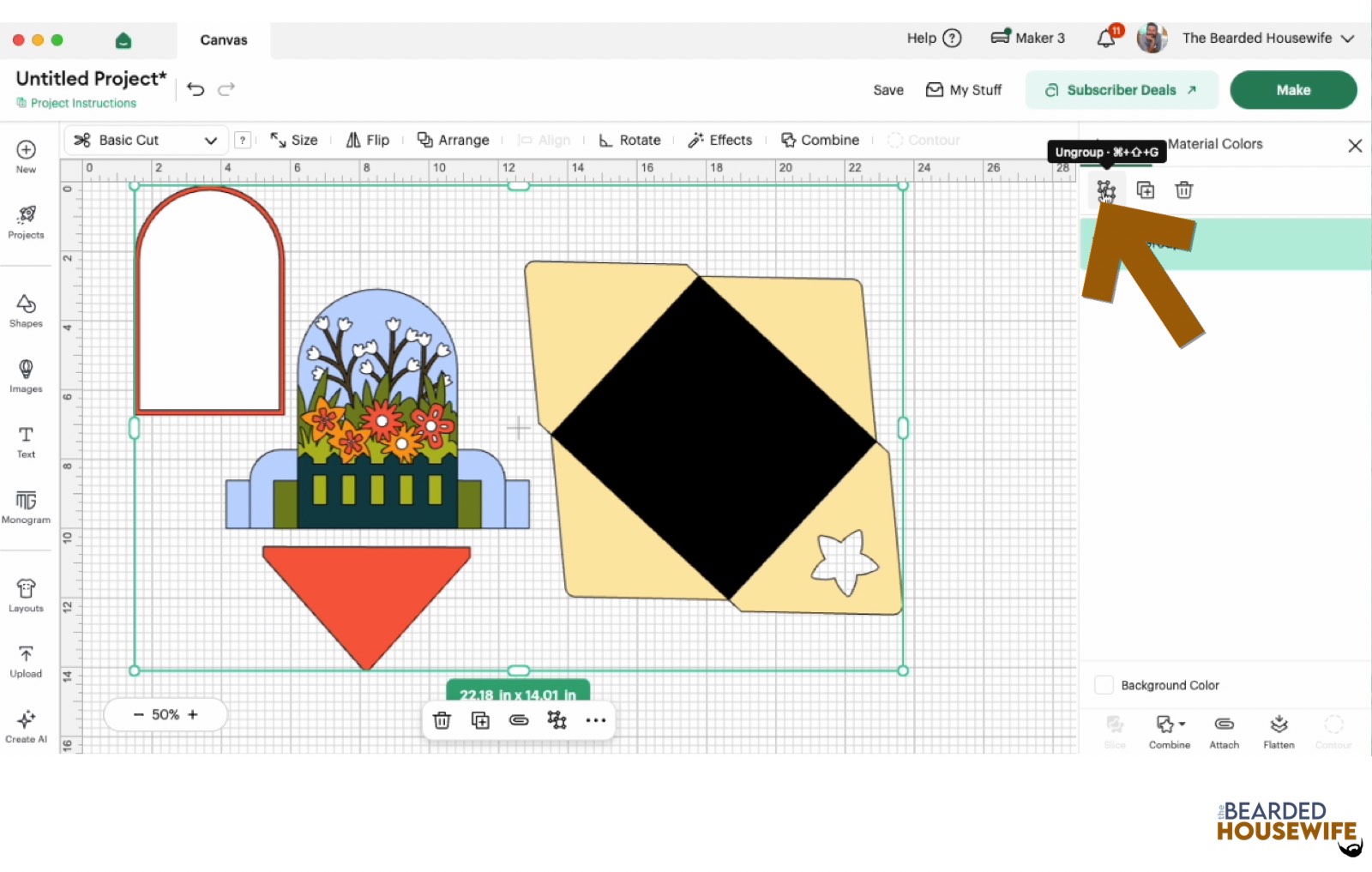Toggle the Background Color checkbox

coord(1104,685)
